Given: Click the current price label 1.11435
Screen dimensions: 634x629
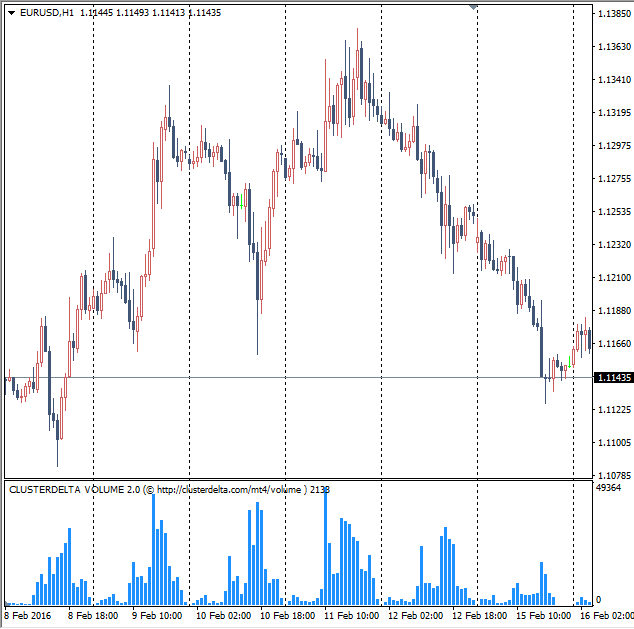Looking at the screenshot, I should 614,378.
